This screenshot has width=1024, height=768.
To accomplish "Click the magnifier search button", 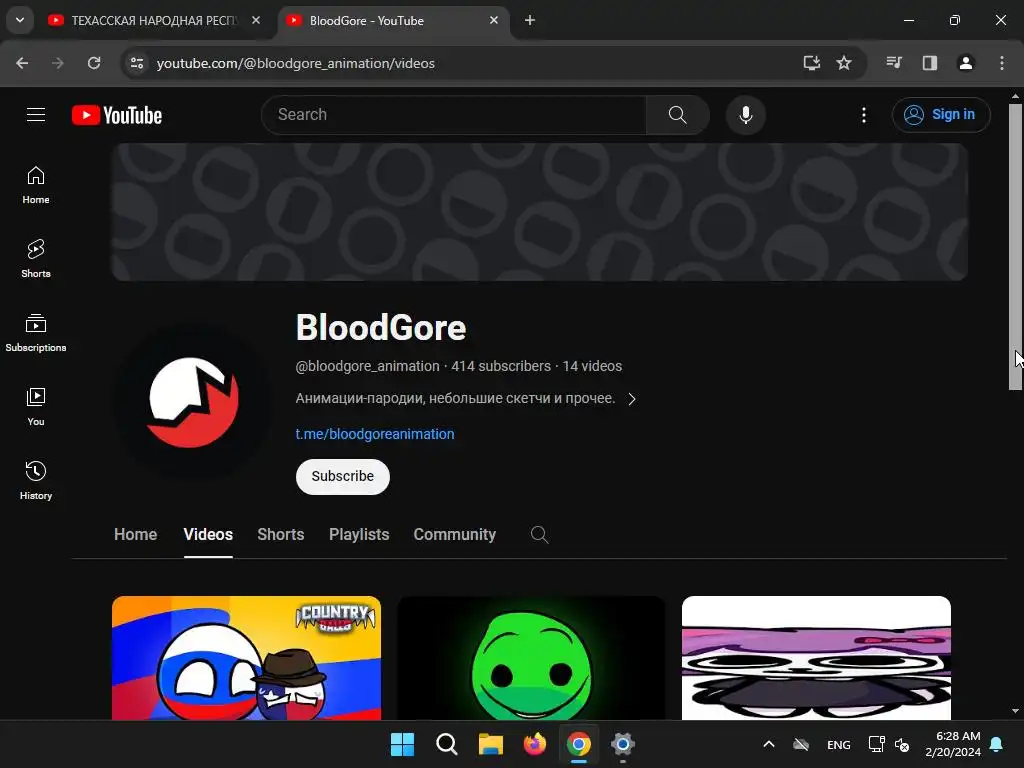I will click(677, 115).
